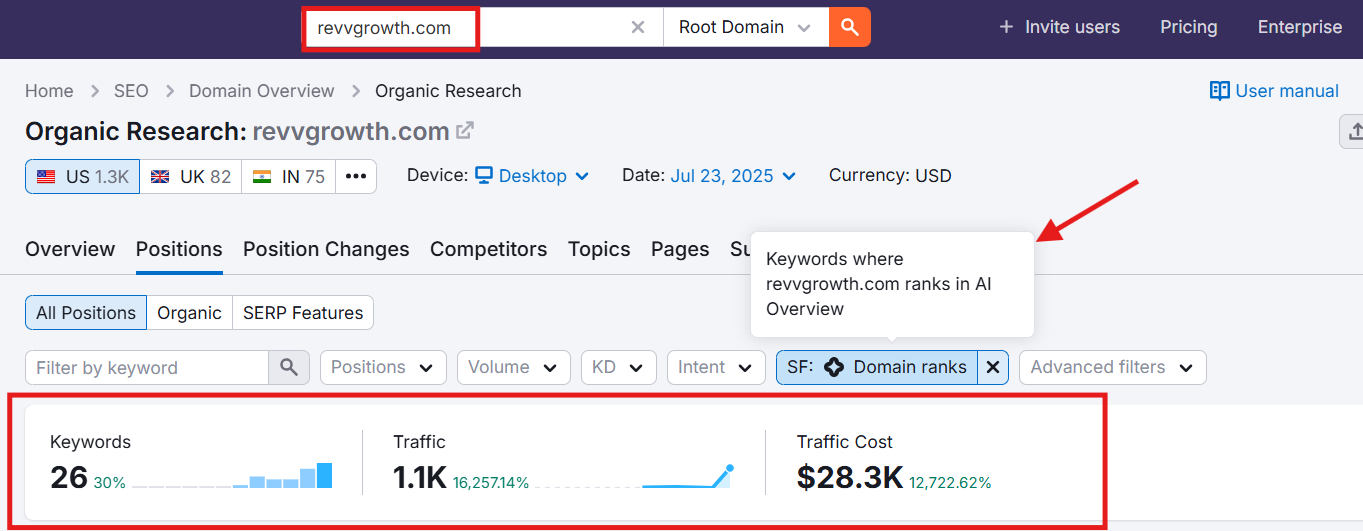Click the 12,722.62% traffic cost change
Screen dimensions: 1363x531
point(950,483)
